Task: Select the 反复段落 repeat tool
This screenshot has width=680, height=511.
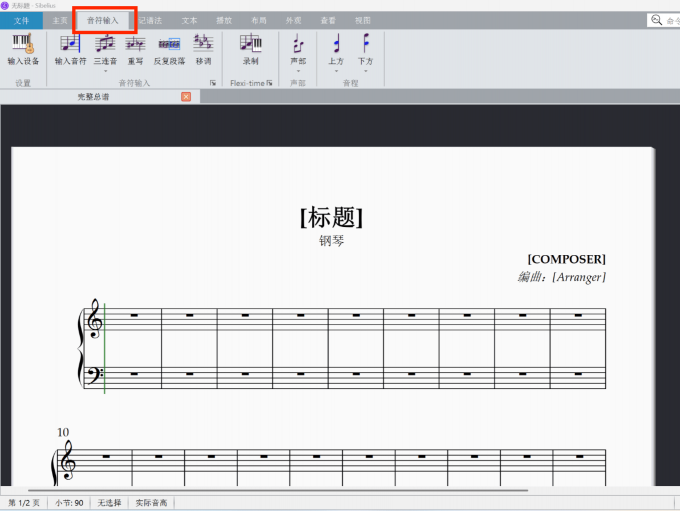Action: point(169,49)
